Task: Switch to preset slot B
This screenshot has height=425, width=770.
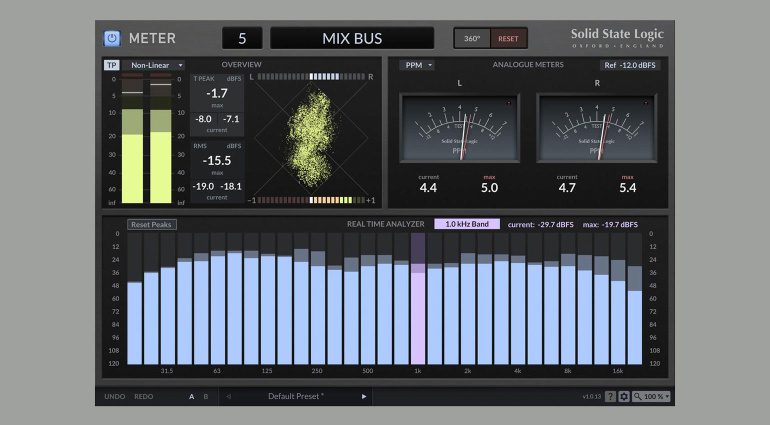Action: 206,397
